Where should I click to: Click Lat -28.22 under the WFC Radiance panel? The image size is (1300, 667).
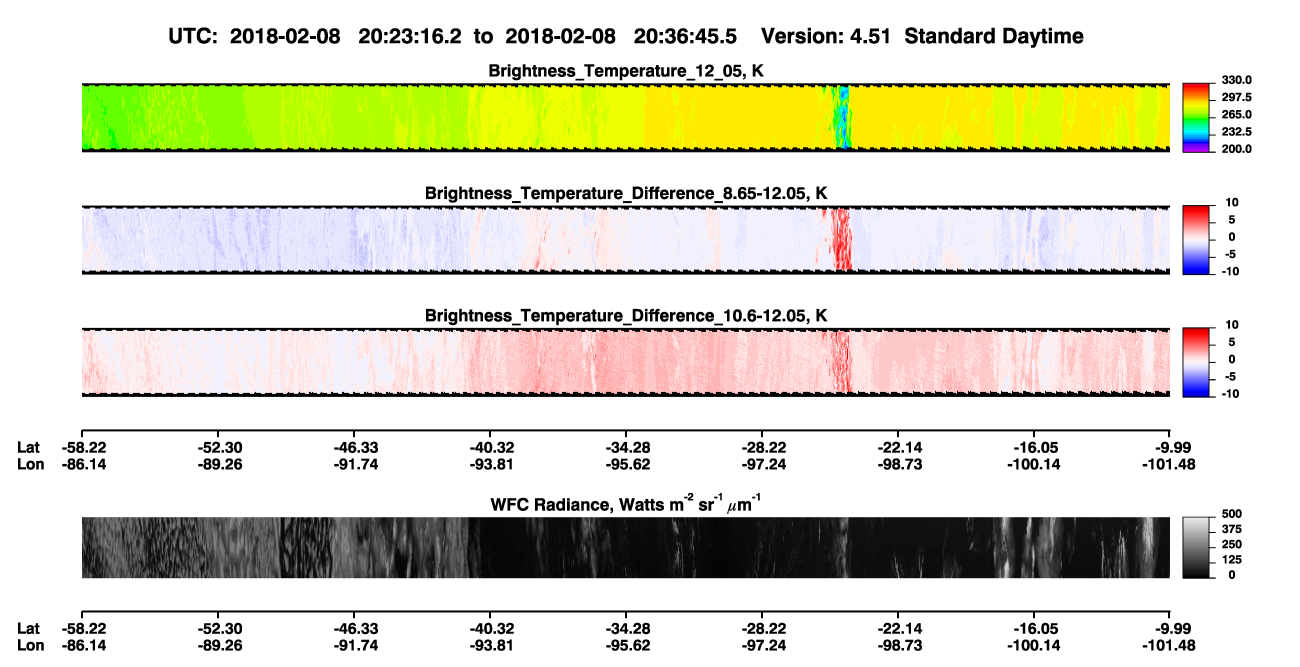click(x=762, y=627)
